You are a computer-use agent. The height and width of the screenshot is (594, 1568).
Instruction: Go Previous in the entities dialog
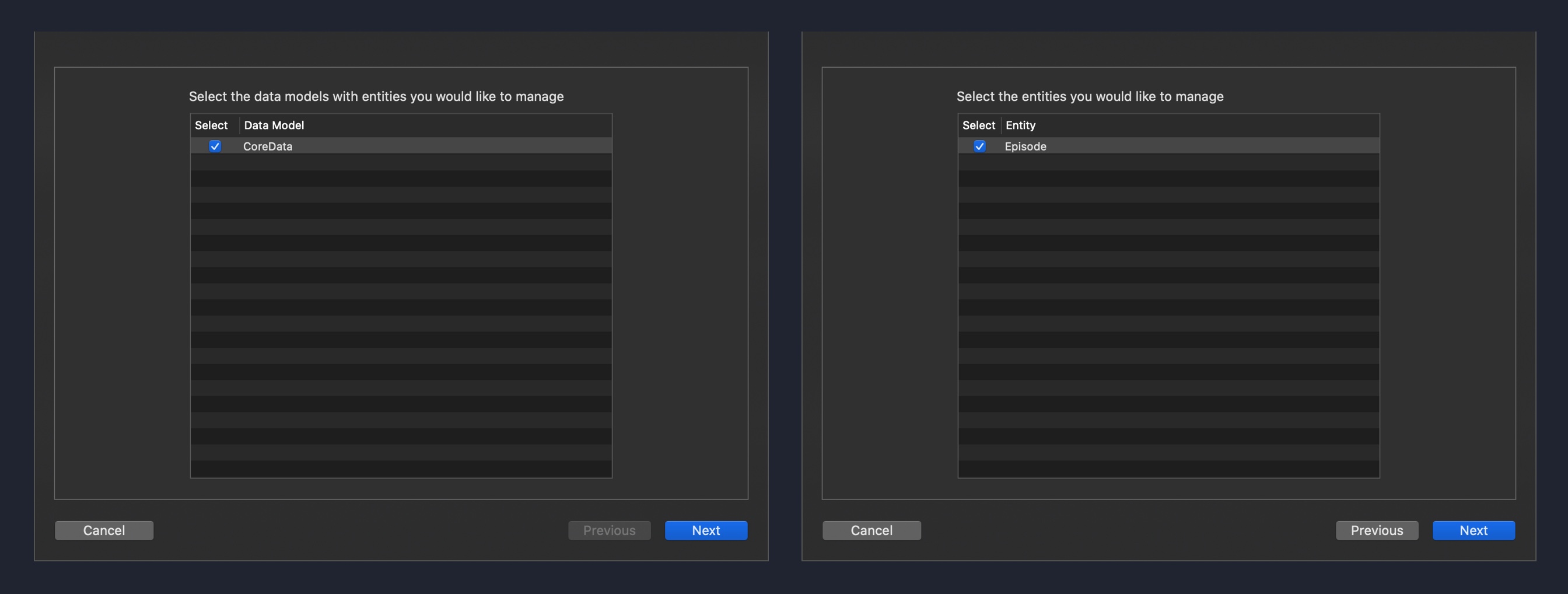[1377, 530]
